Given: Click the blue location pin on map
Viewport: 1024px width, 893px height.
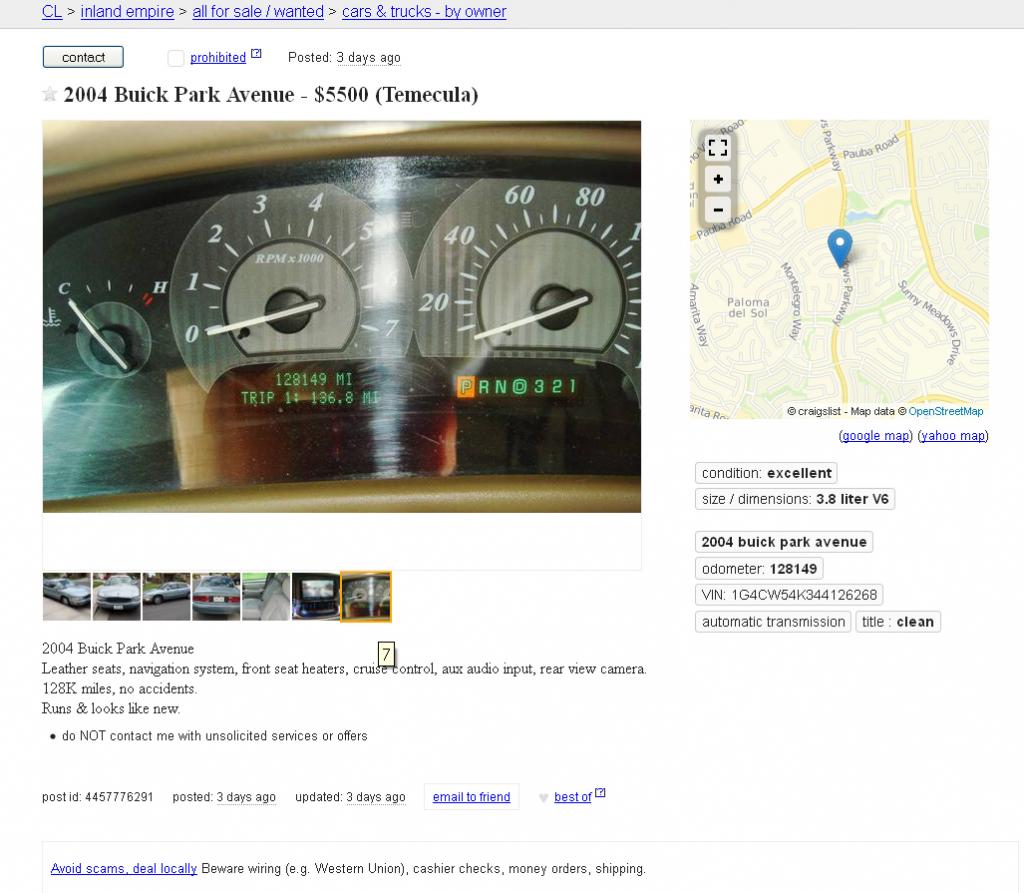Looking at the screenshot, I should pos(840,248).
